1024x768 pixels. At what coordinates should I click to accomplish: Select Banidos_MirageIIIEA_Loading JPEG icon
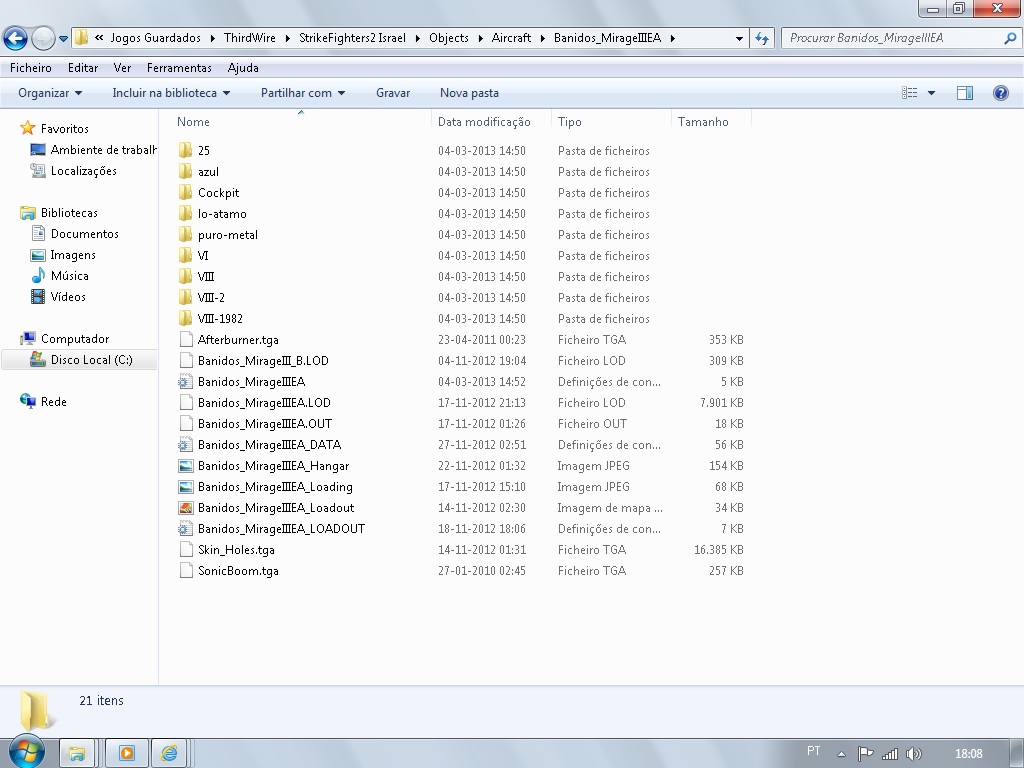pyautogui.click(x=185, y=487)
